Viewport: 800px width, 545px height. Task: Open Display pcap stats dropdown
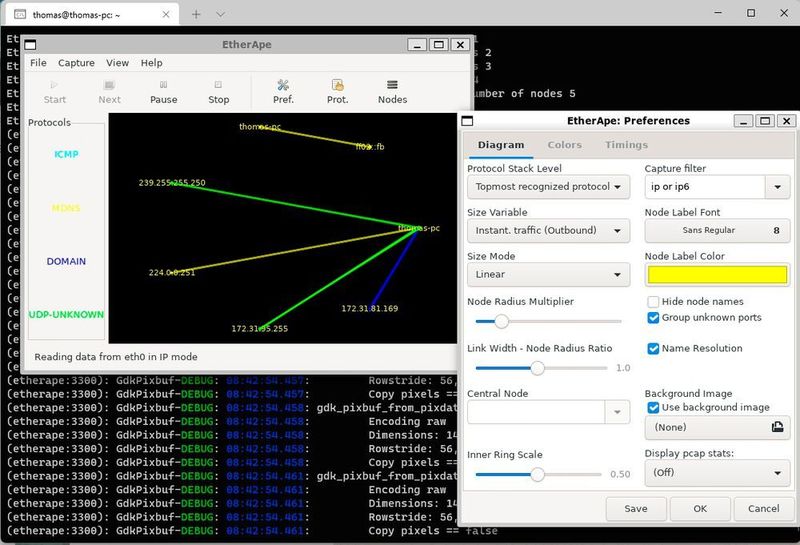pos(717,473)
